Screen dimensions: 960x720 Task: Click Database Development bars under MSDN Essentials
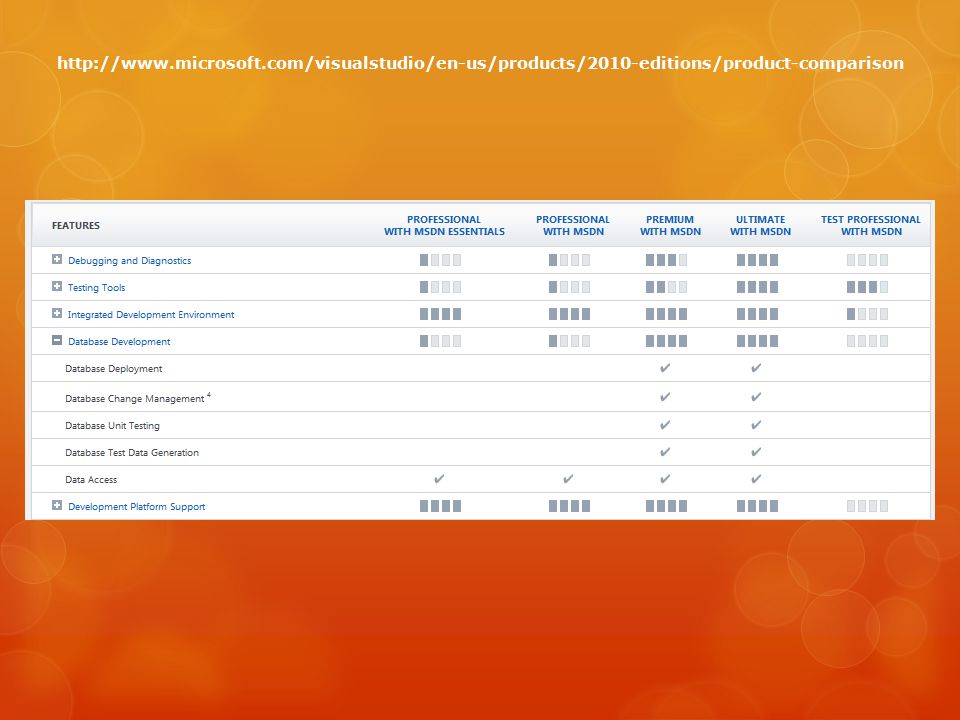pyautogui.click(x=440, y=341)
